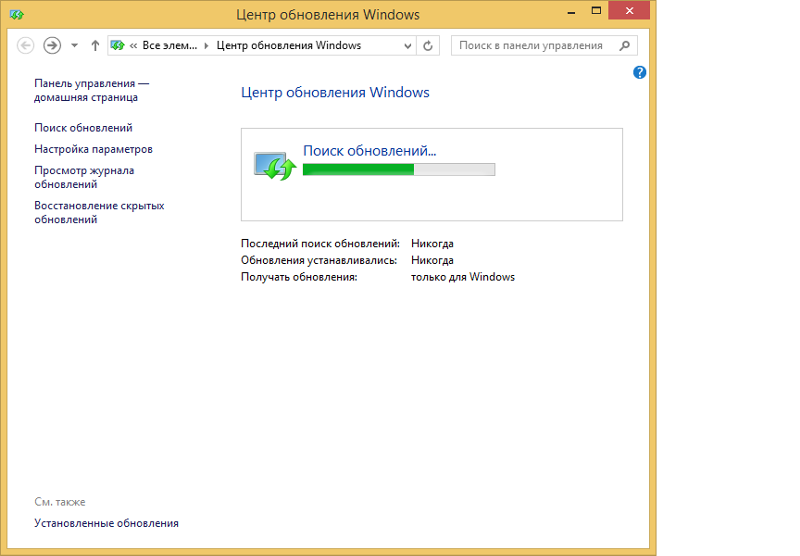Expand the breadcrumb arrow after «Все элем...»
The width and height of the screenshot is (800, 556).
point(207,45)
